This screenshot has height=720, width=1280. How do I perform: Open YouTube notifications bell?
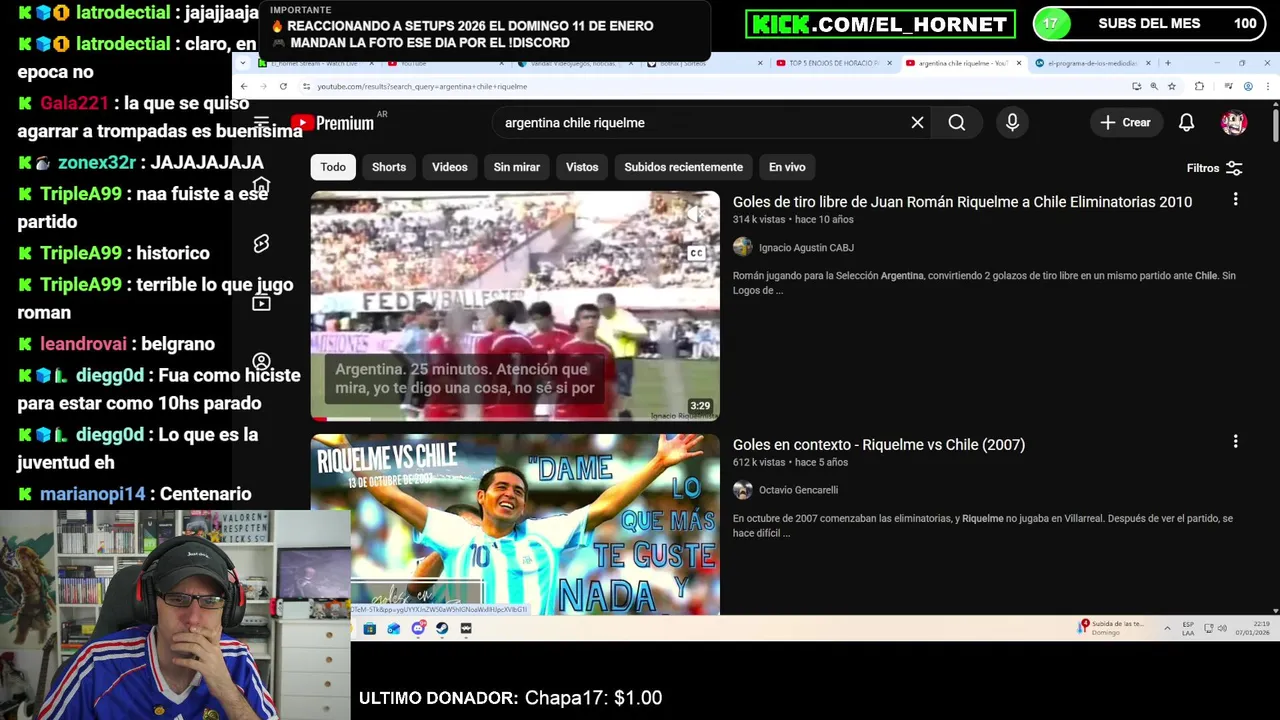coord(1186,122)
